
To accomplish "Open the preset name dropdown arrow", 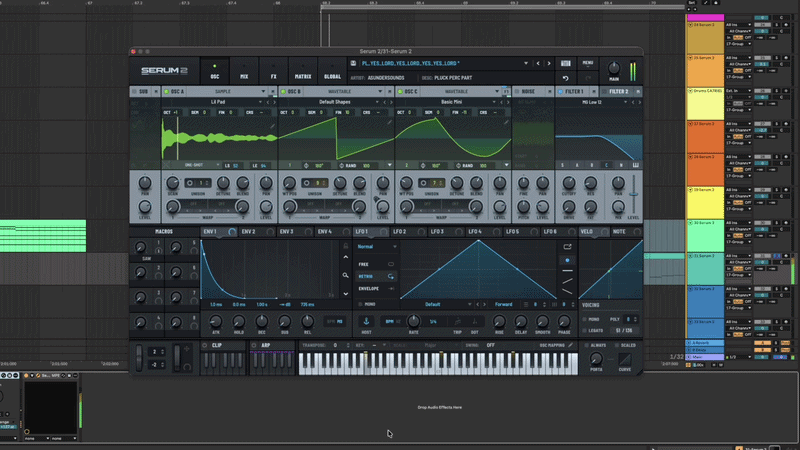I will (526, 63).
